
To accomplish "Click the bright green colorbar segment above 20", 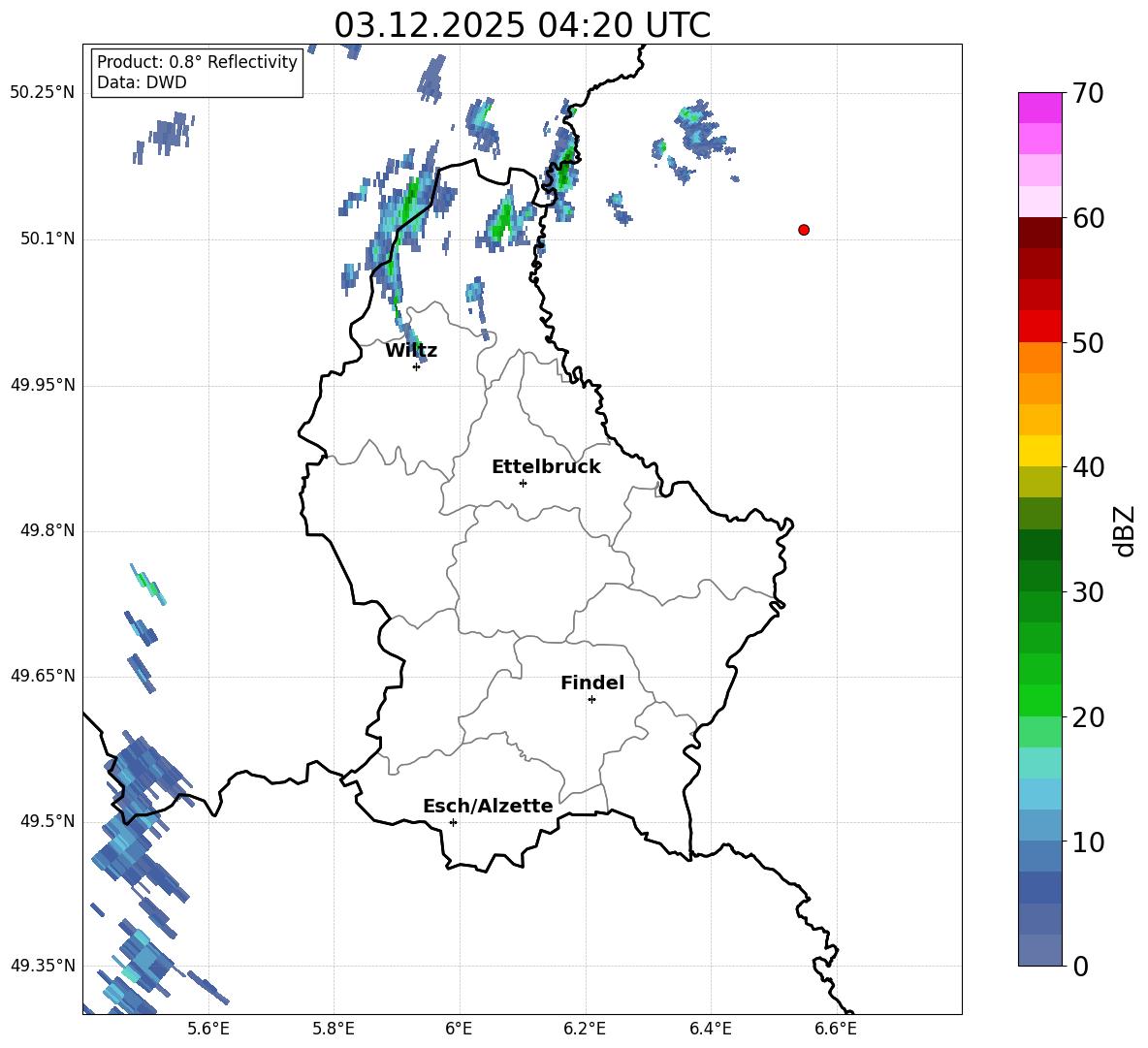I will point(1039,700).
